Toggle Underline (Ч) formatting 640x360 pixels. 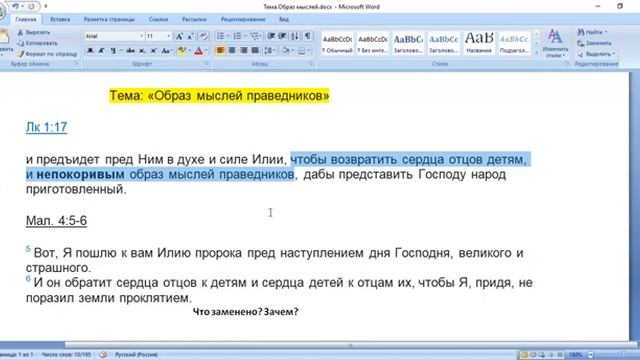(x=113, y=51)
